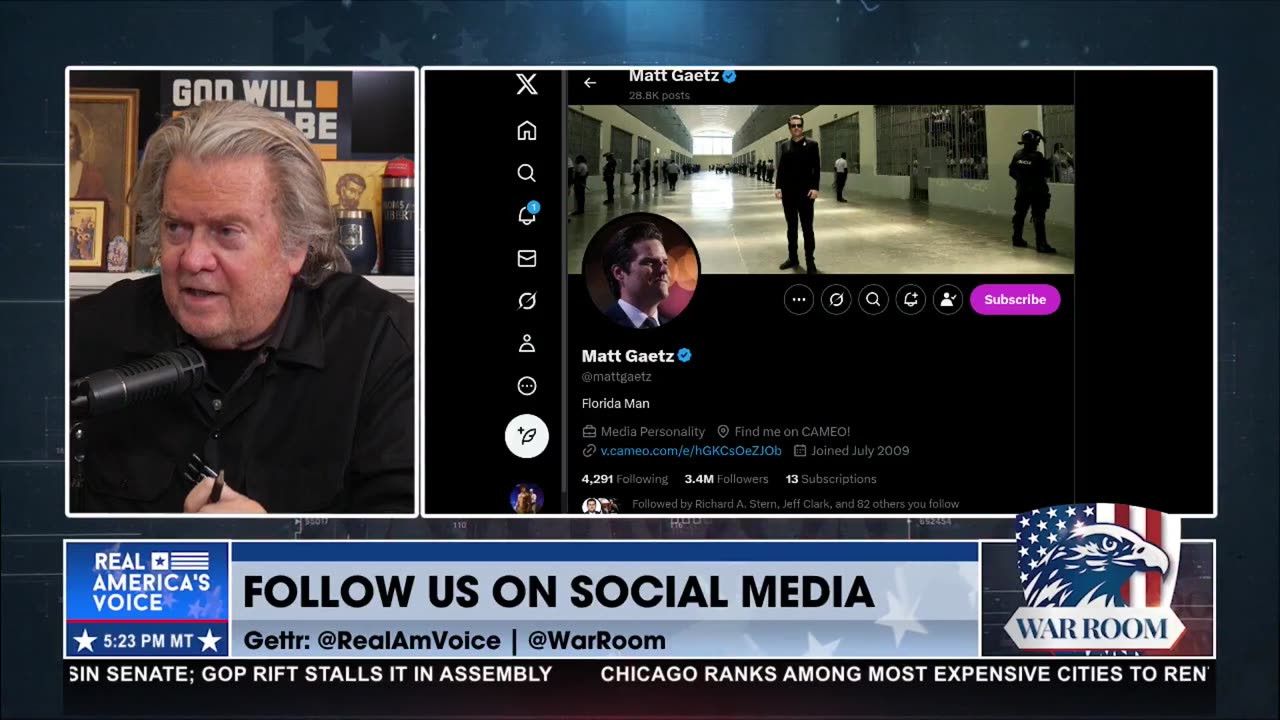1280x720 pixels.
Task: Click the search posts button on profile
Action: point(873,299)
